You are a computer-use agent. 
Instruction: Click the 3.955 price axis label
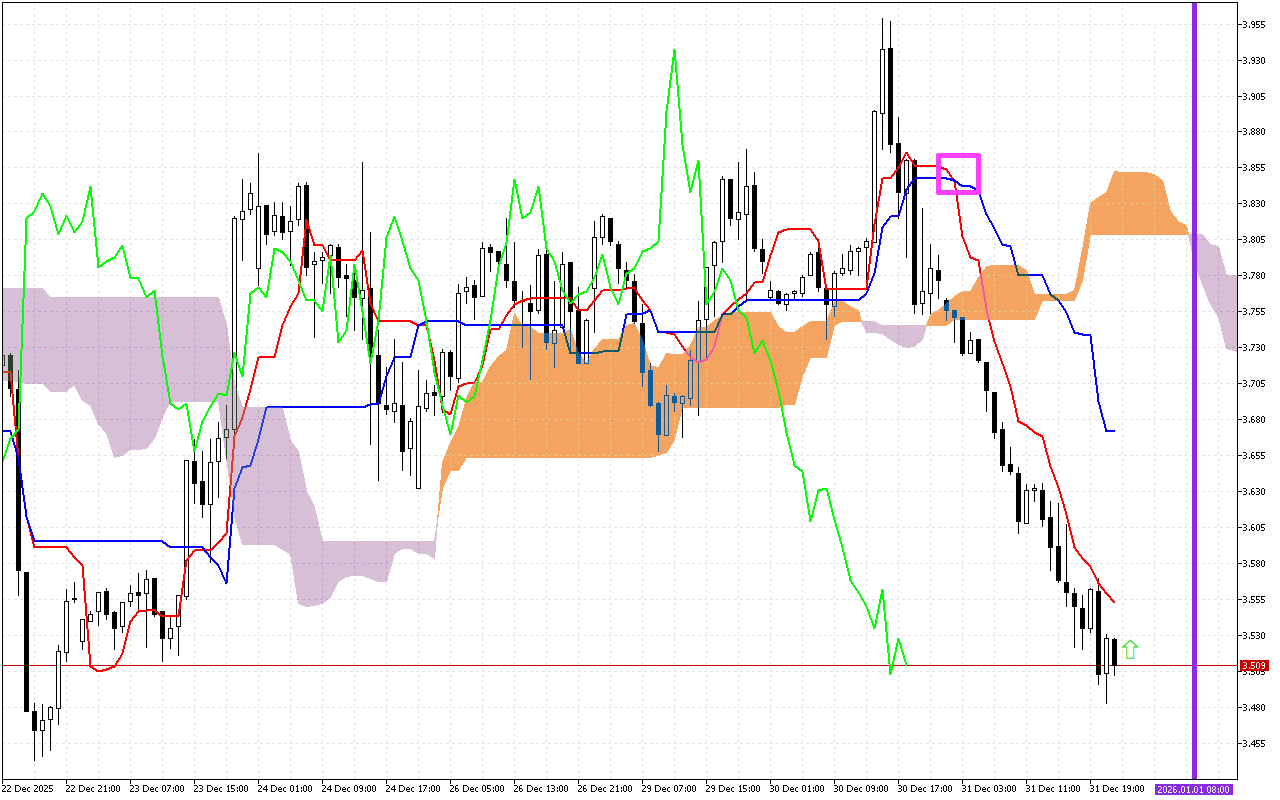[1252, 24]
